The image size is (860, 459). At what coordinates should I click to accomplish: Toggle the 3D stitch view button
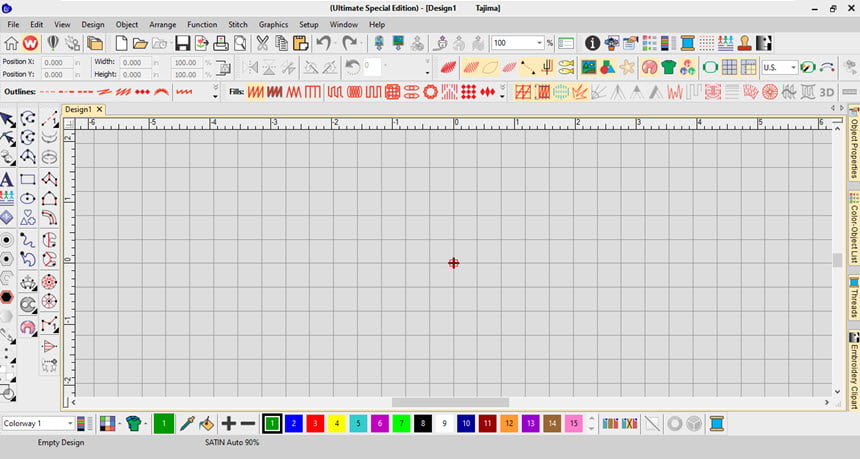click(x=827, y=92)
